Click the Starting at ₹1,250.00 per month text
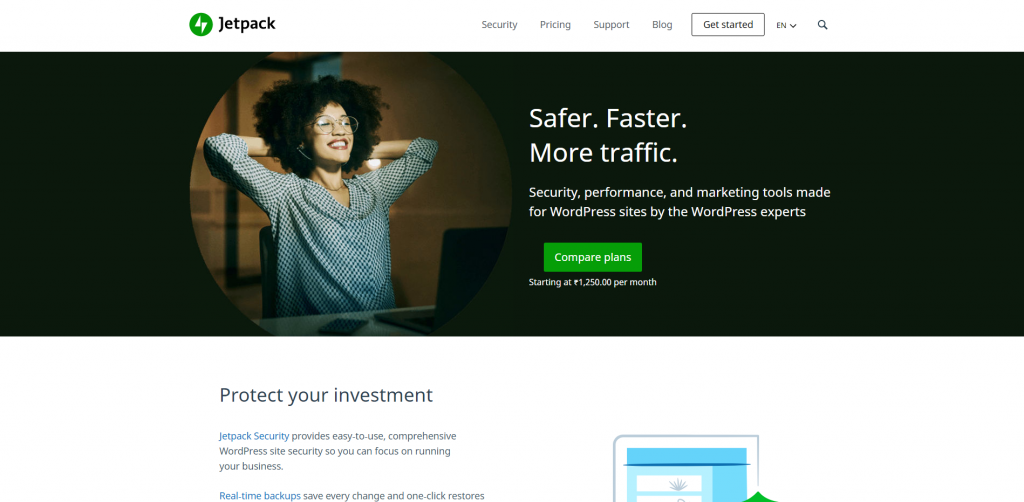Screen dimensions: 1024x502 point(592,283)
